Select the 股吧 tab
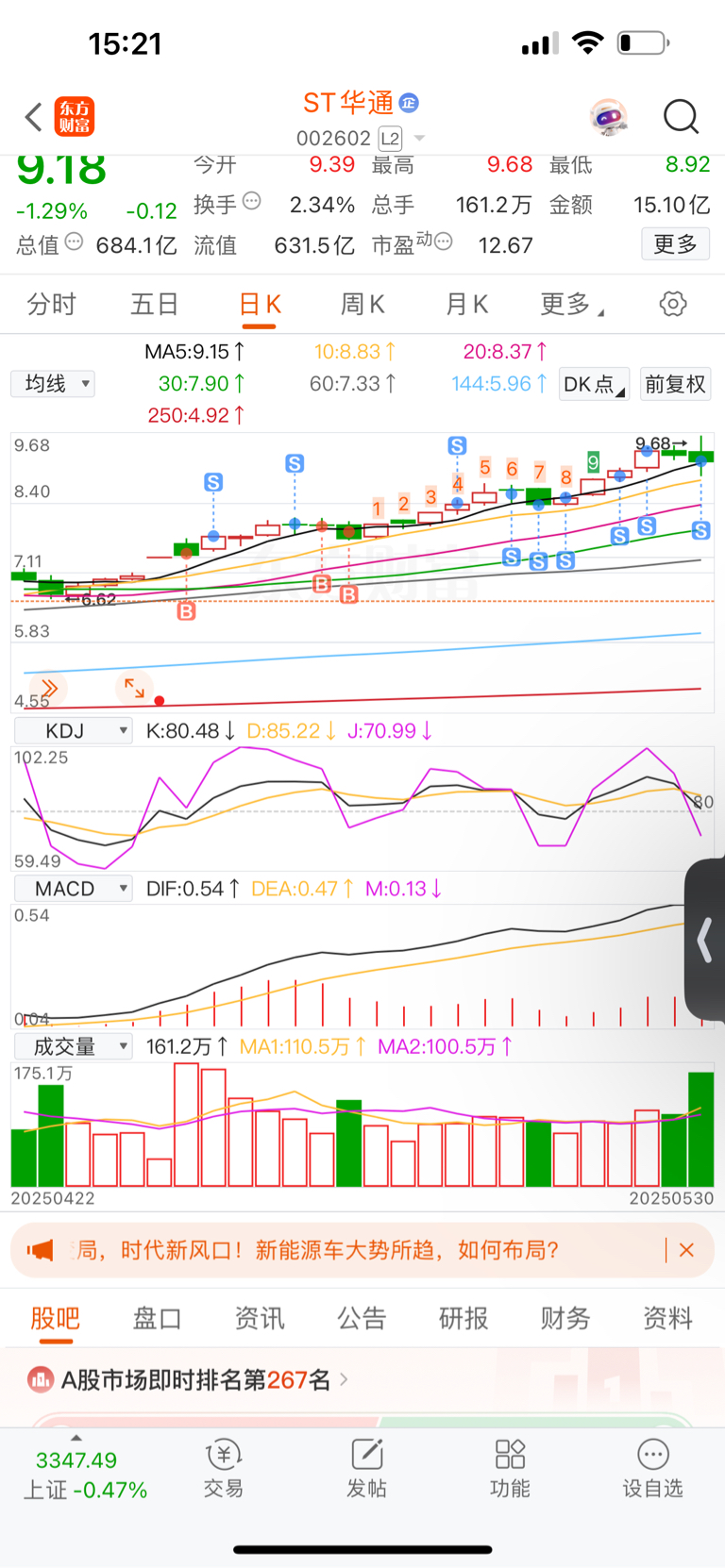 [55, 1318]
